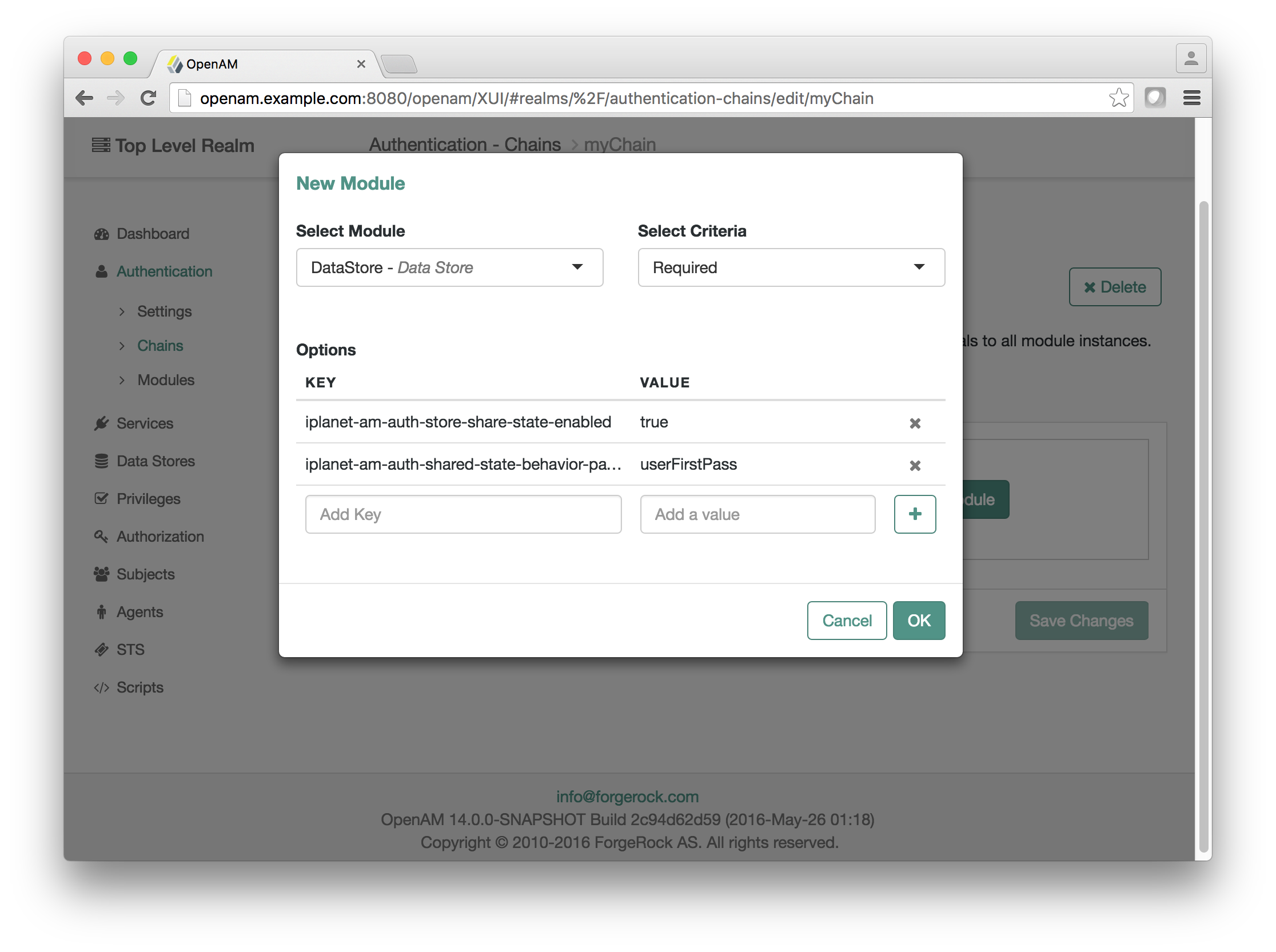Open the Select Criteria dropdown
The image size is (1276, 952).
pos(791,267)
